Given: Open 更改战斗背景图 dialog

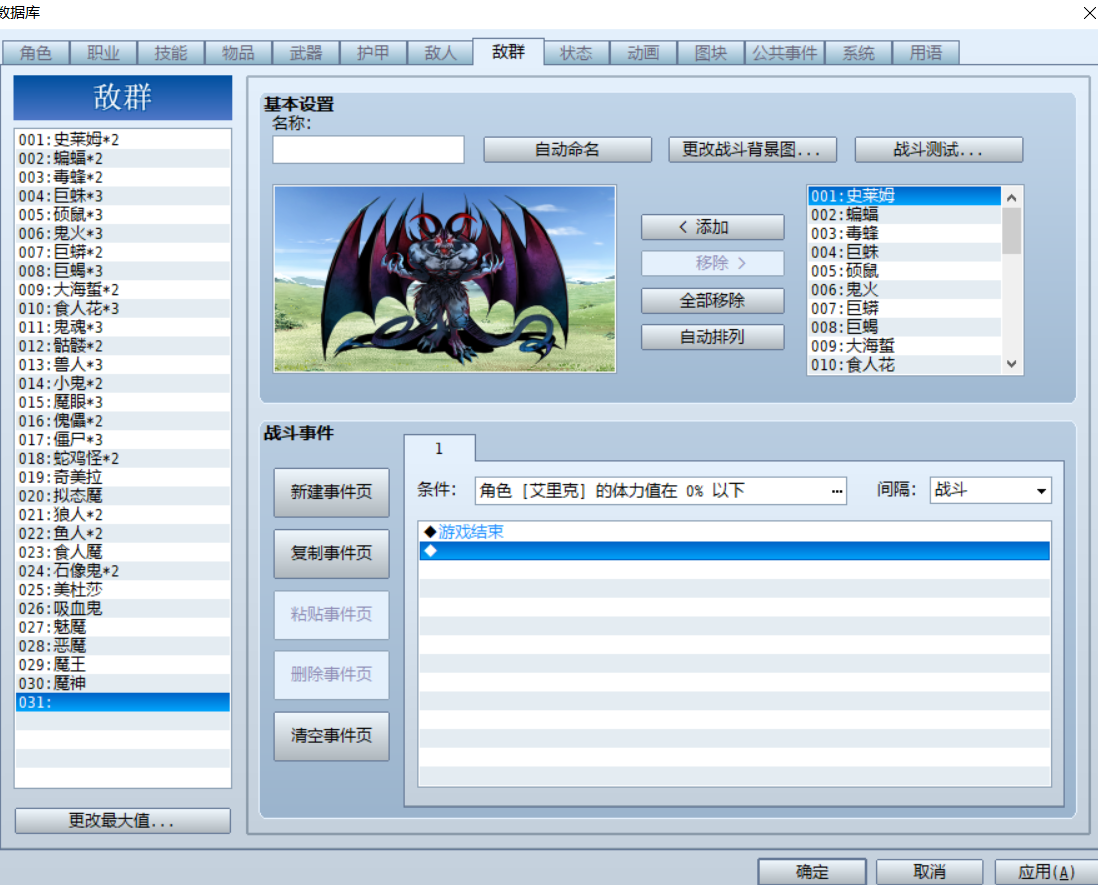Looking at the screenshot, I should [x=752, y=149].
